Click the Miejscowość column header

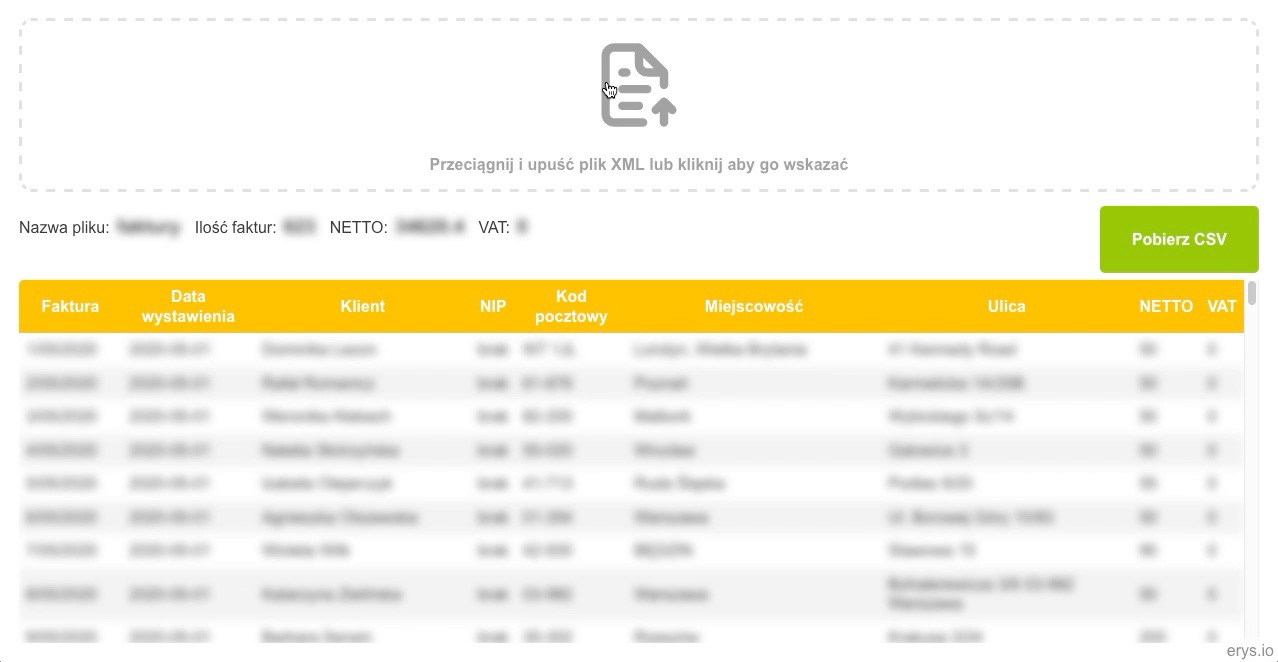point(753,306)
